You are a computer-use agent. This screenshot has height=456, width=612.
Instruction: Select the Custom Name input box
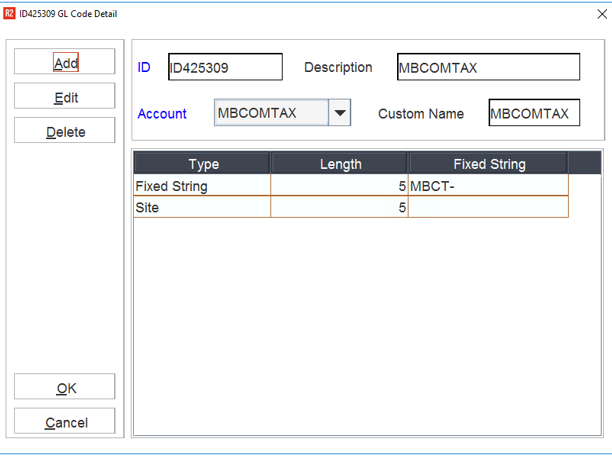click(534, 114)
